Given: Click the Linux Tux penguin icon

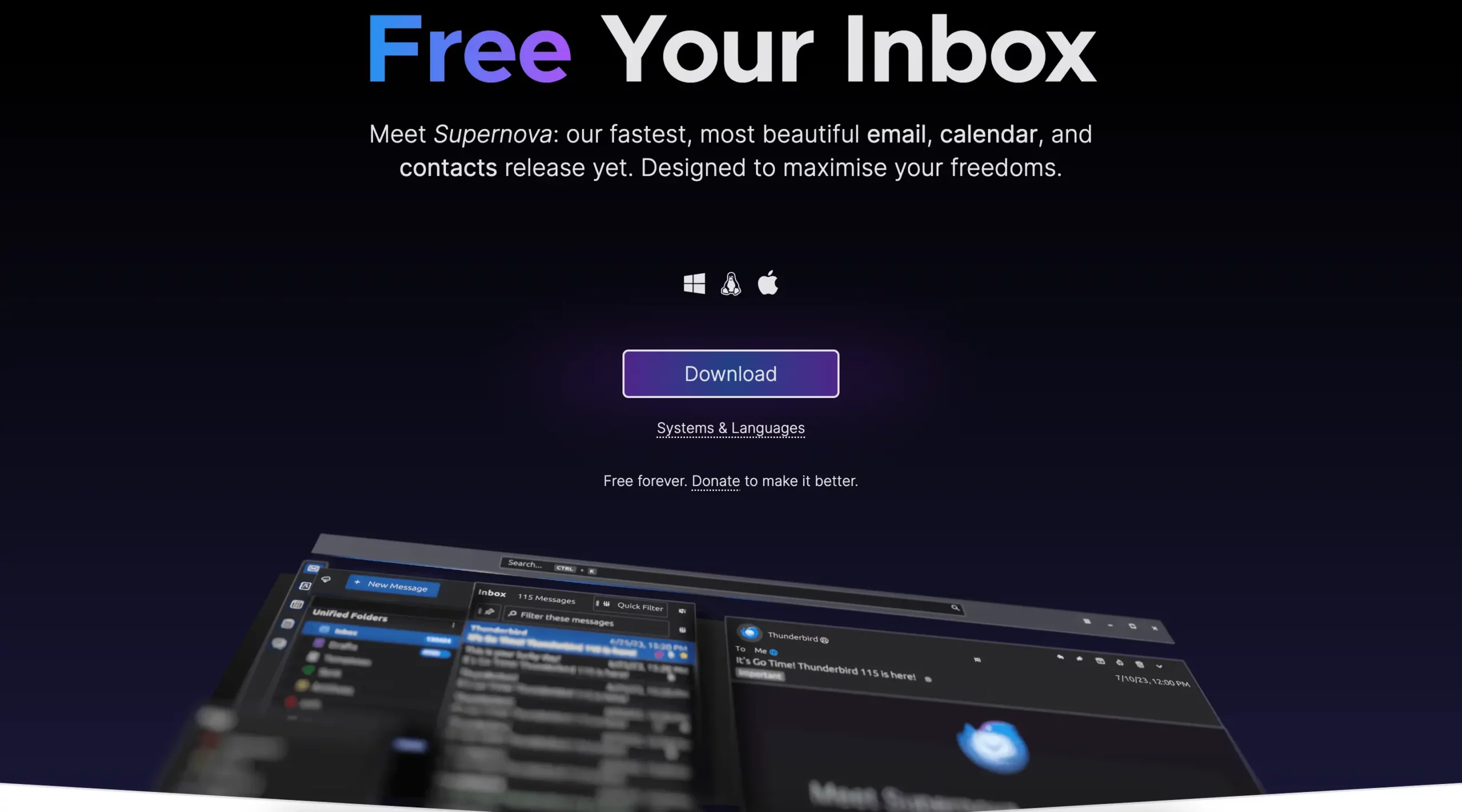Looking at the screenshot, I should click(x=730, y=283).
